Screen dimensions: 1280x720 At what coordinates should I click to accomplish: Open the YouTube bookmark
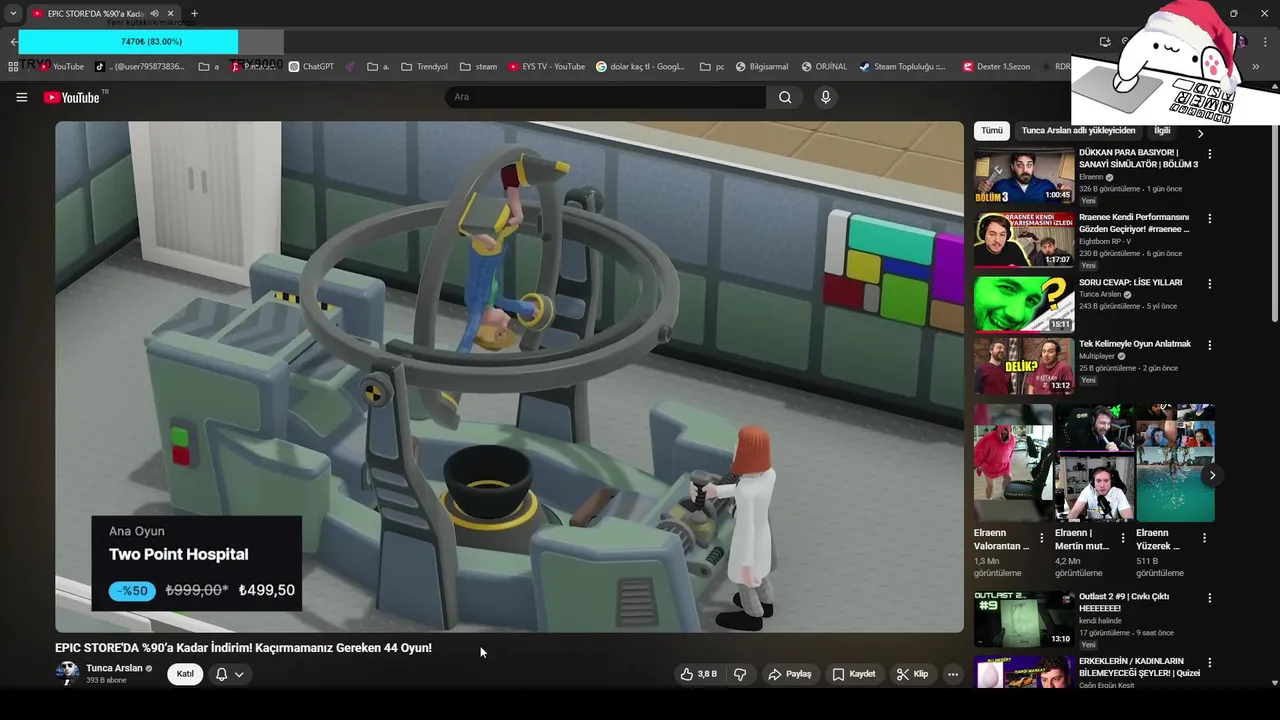(x=62, y=67)
